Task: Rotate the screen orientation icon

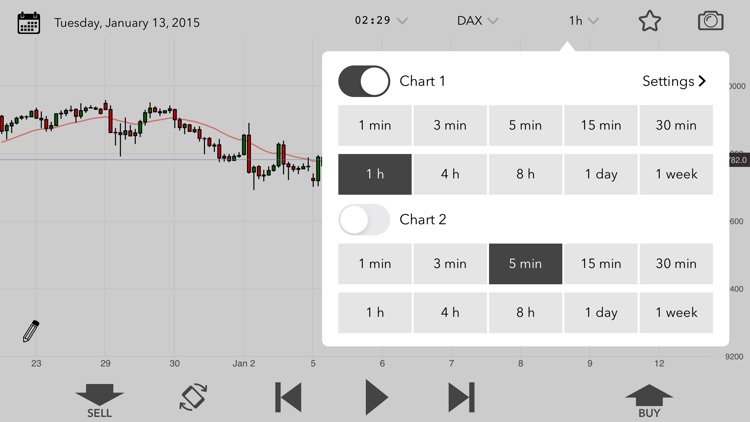Action: click(193, 397)
